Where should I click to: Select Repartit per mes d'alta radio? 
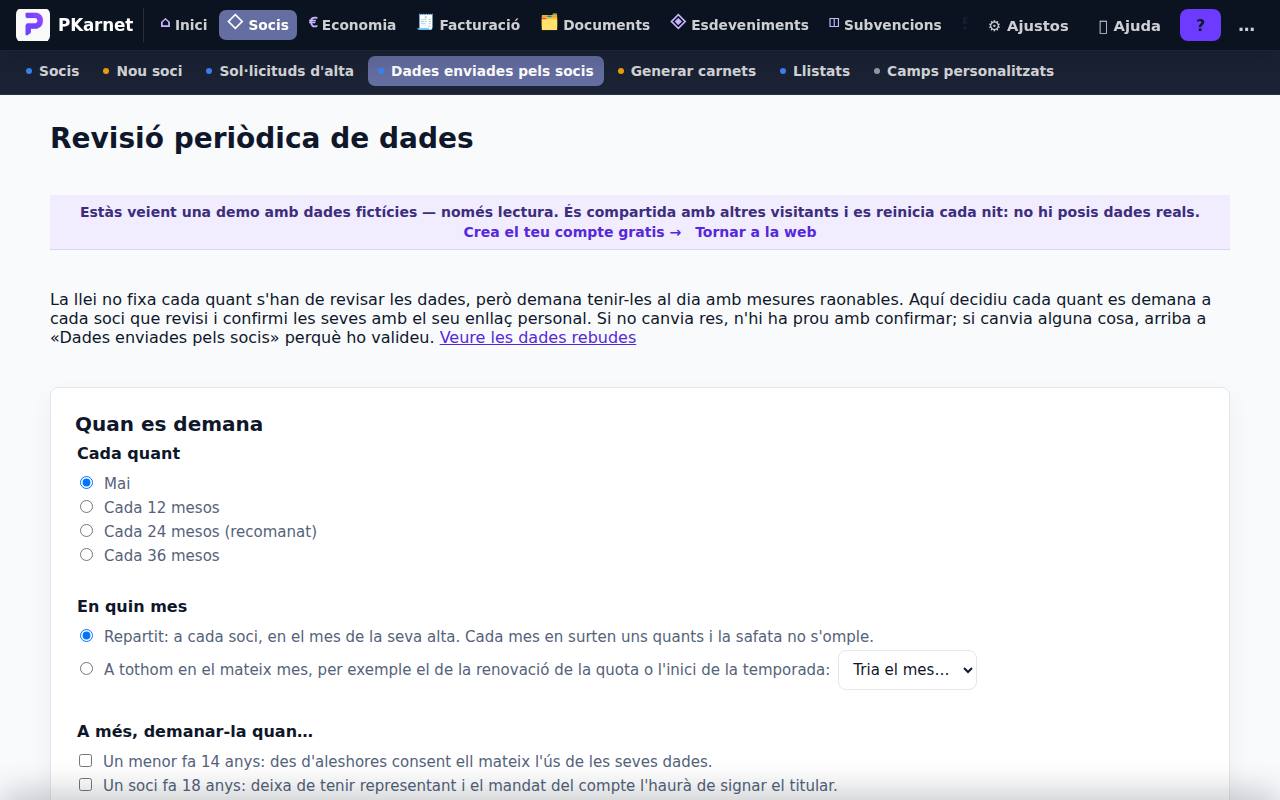(x=86, y=636)
